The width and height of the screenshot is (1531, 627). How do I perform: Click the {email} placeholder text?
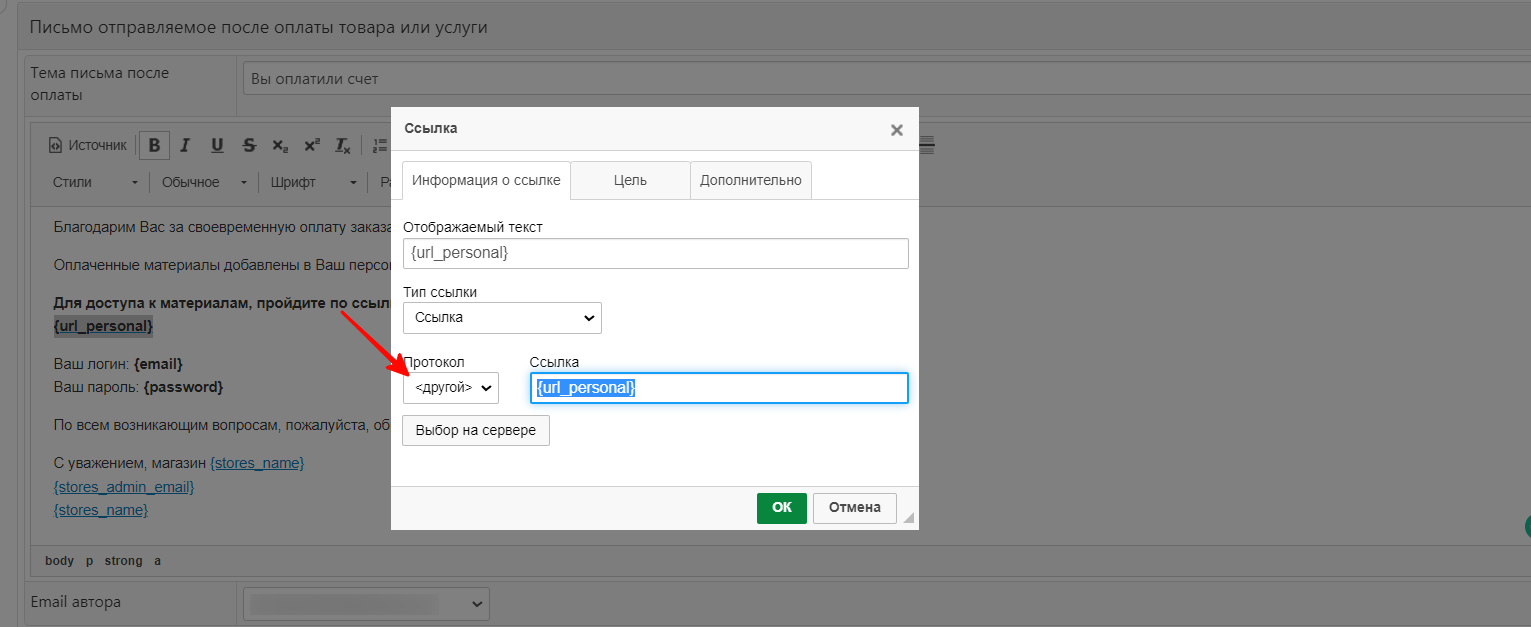158,364
